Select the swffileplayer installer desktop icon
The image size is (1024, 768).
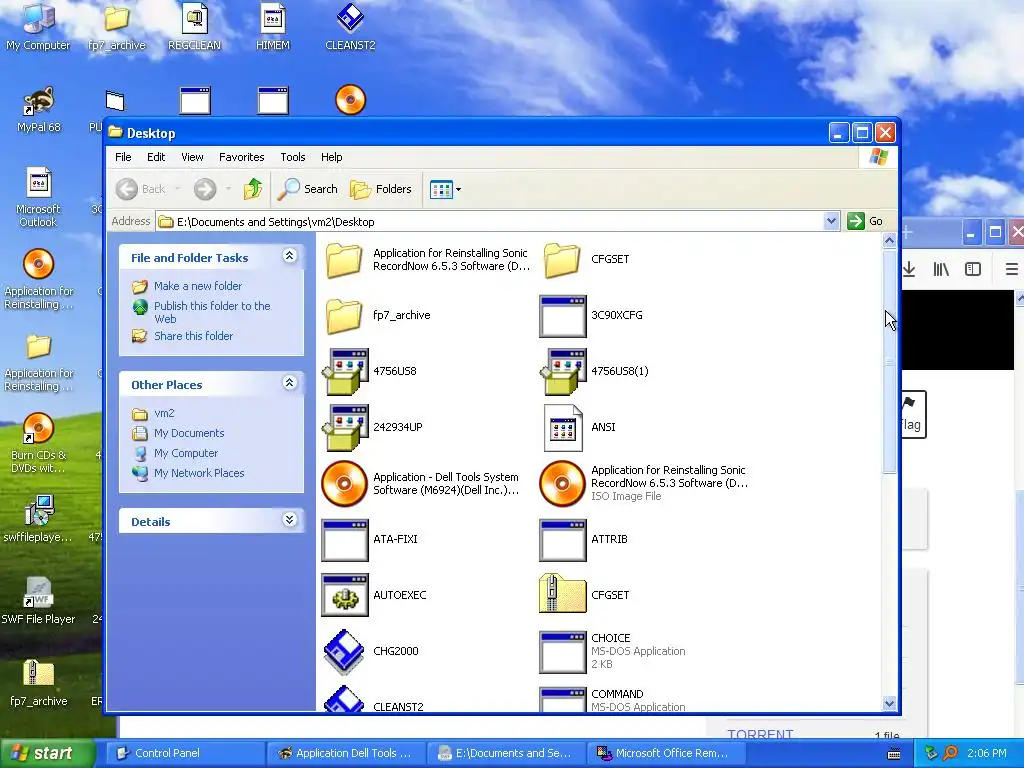coord(38,519)
